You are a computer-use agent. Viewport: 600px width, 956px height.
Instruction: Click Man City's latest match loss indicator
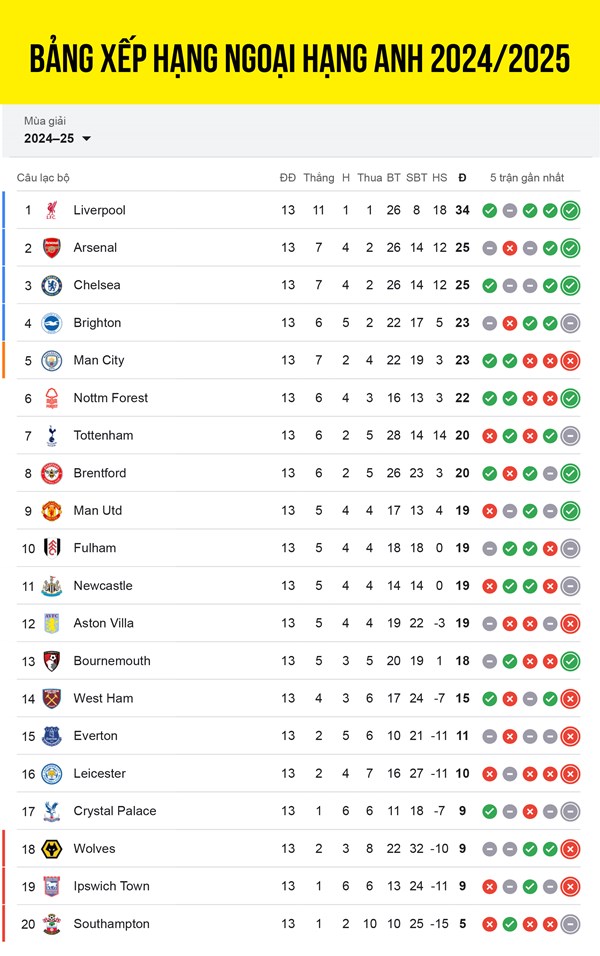pyautogui.click(x=570, y=361)
